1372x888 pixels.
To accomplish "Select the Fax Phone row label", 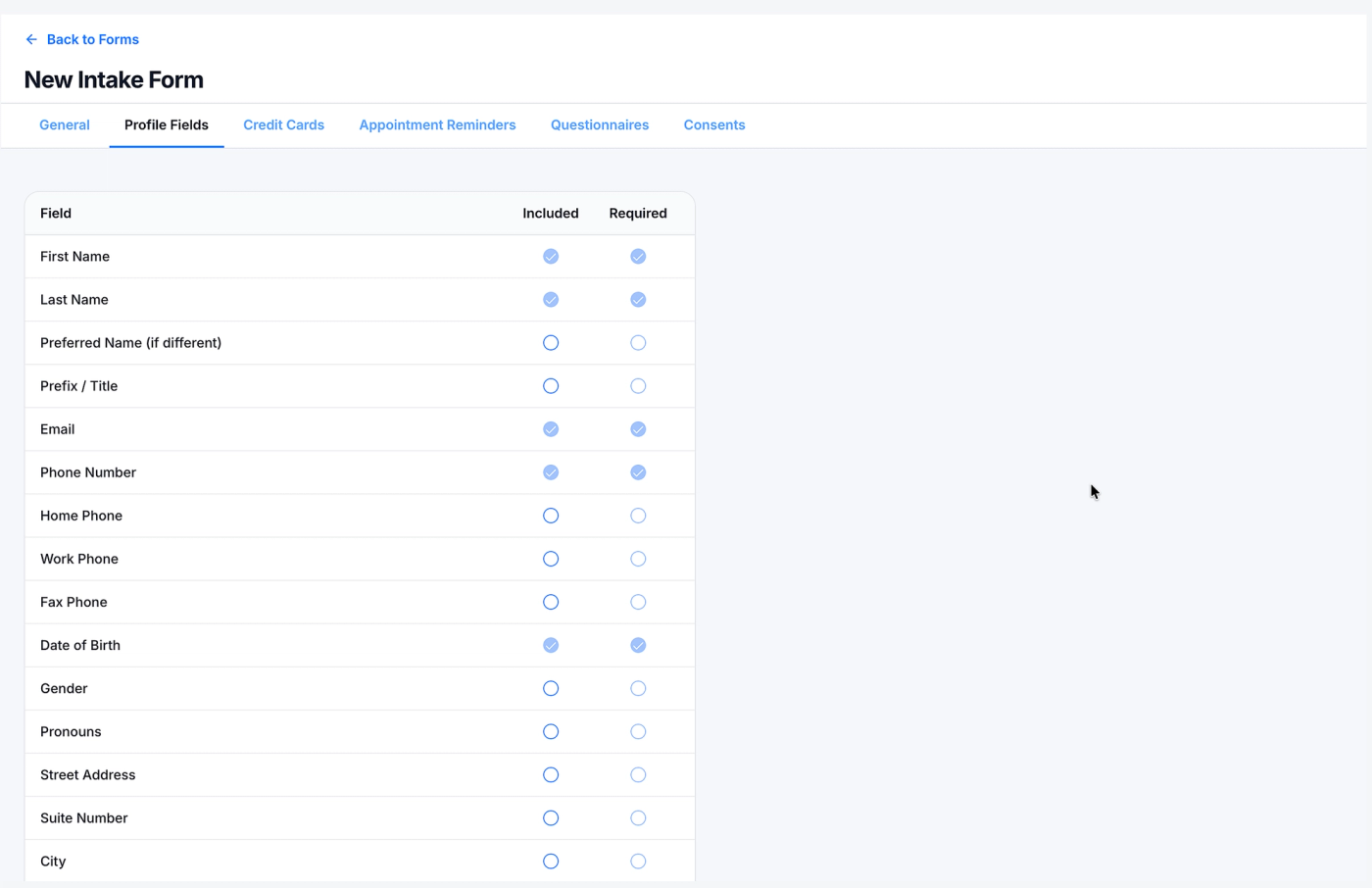I will pos(73,602).
